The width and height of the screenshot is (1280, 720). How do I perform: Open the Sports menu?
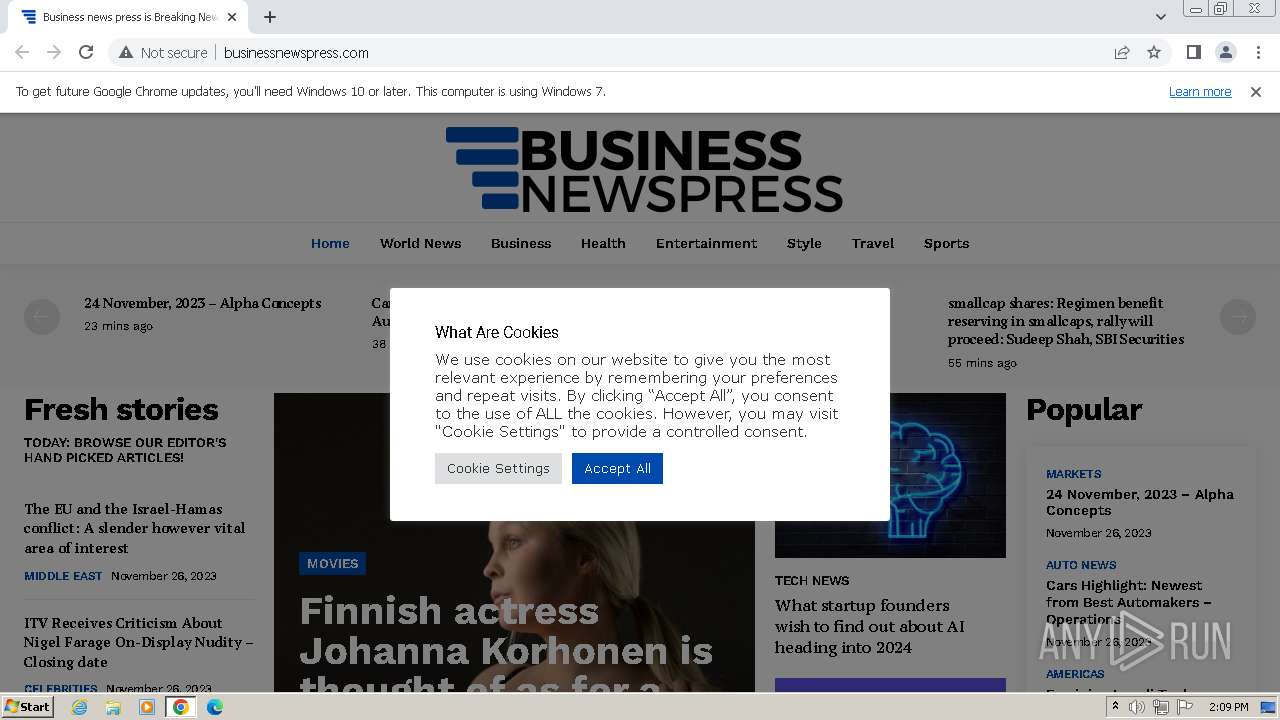[x=946, y=243]
